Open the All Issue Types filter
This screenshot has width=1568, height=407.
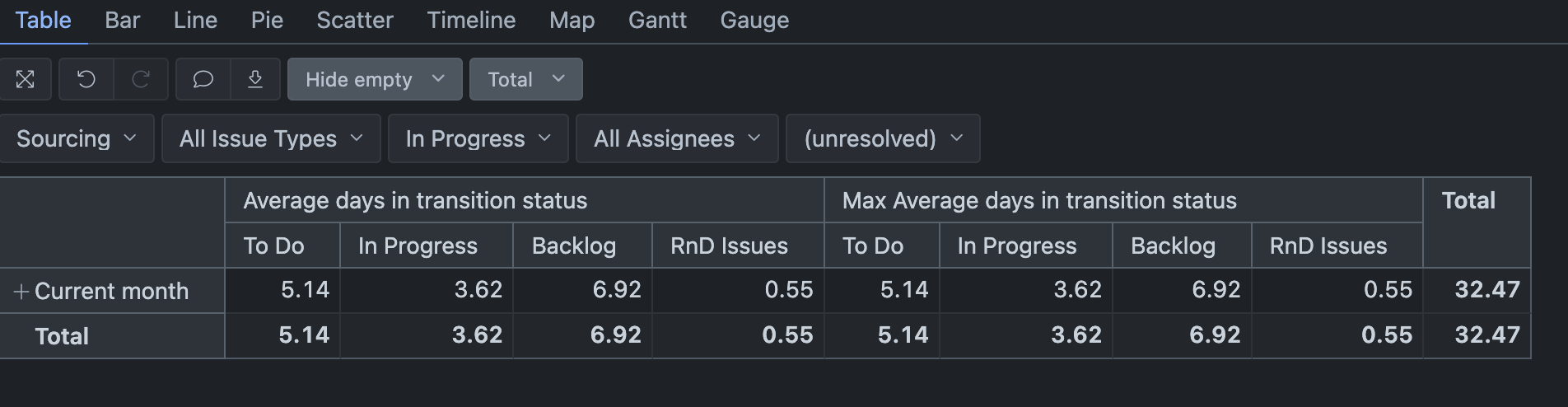pyautogui.click(x=271, y=138)
